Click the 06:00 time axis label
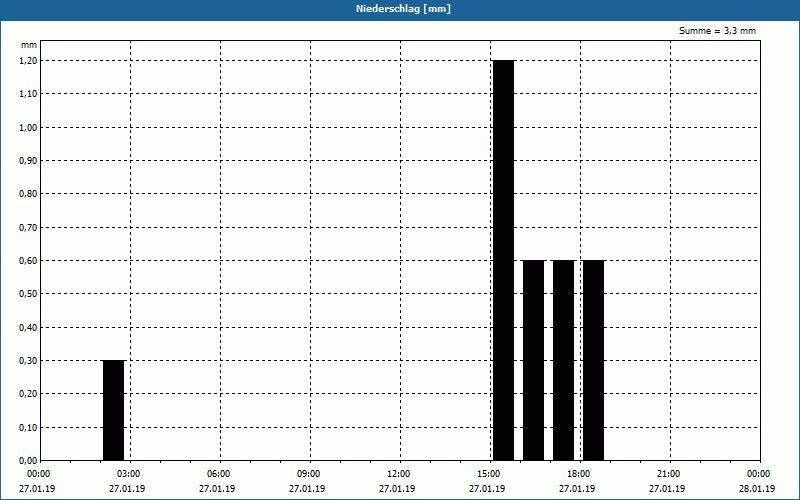The image size is (800, 500). (218, 474)
